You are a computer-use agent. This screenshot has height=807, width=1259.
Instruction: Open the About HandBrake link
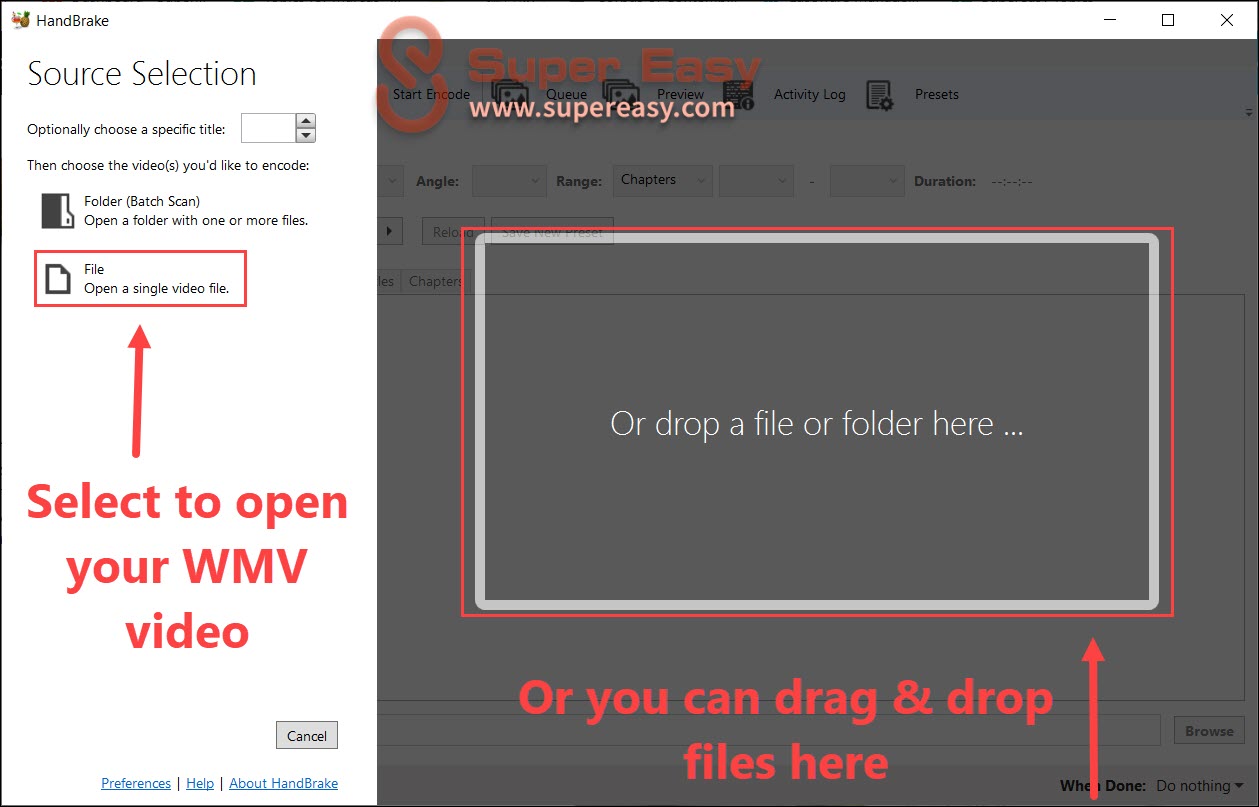coord(284,783)
